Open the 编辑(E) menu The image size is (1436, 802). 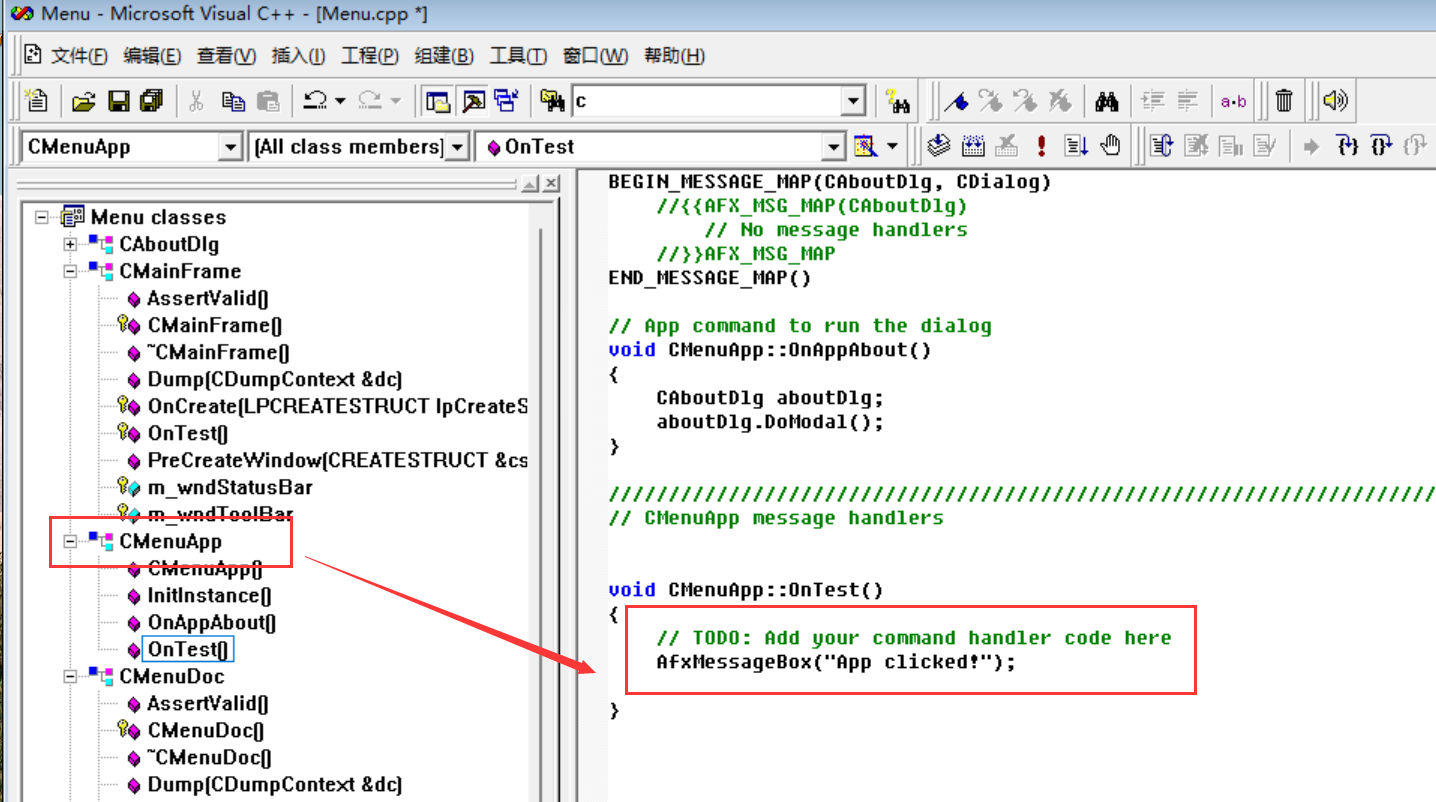(x=152, y=56)
